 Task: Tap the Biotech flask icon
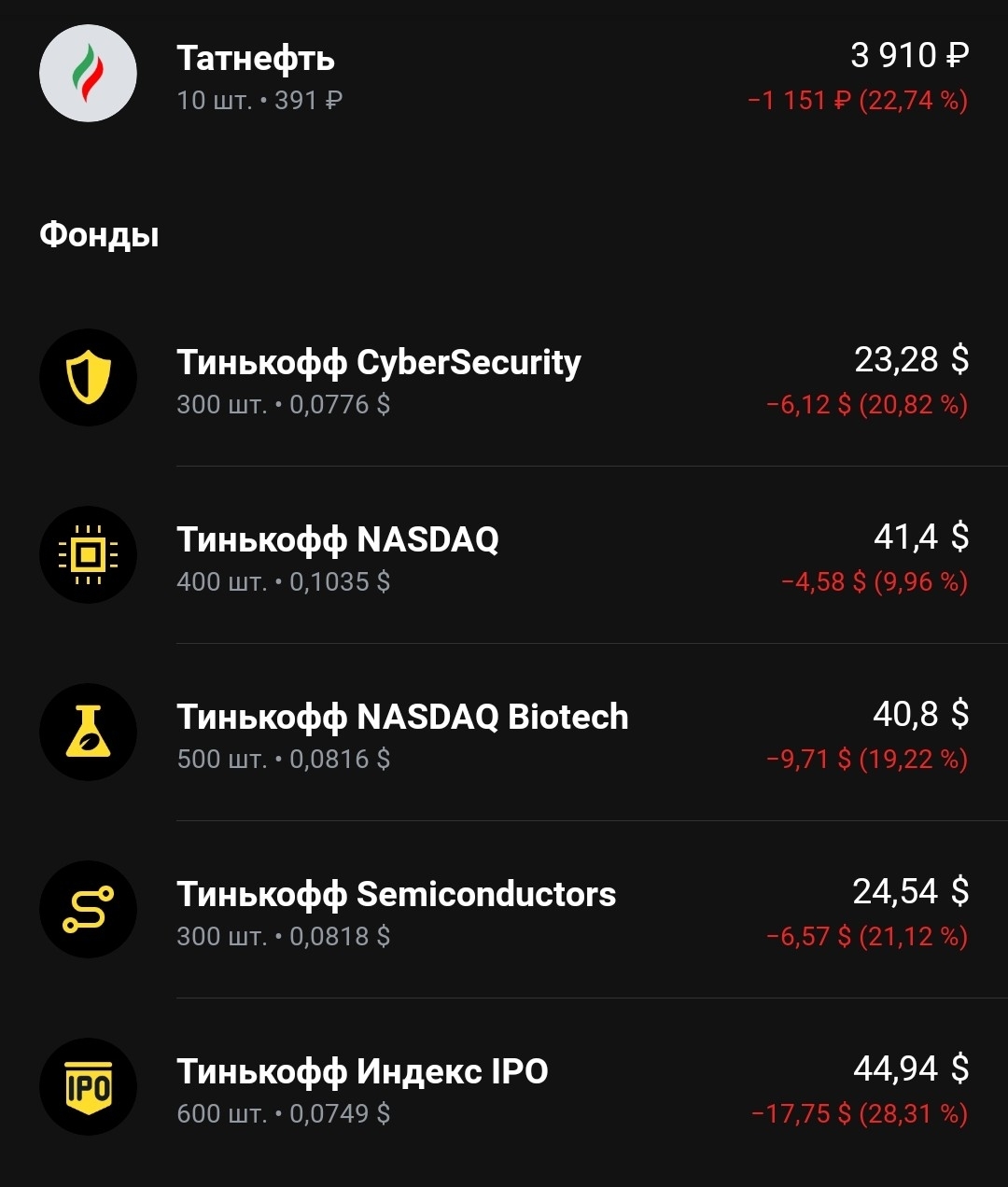88,733
